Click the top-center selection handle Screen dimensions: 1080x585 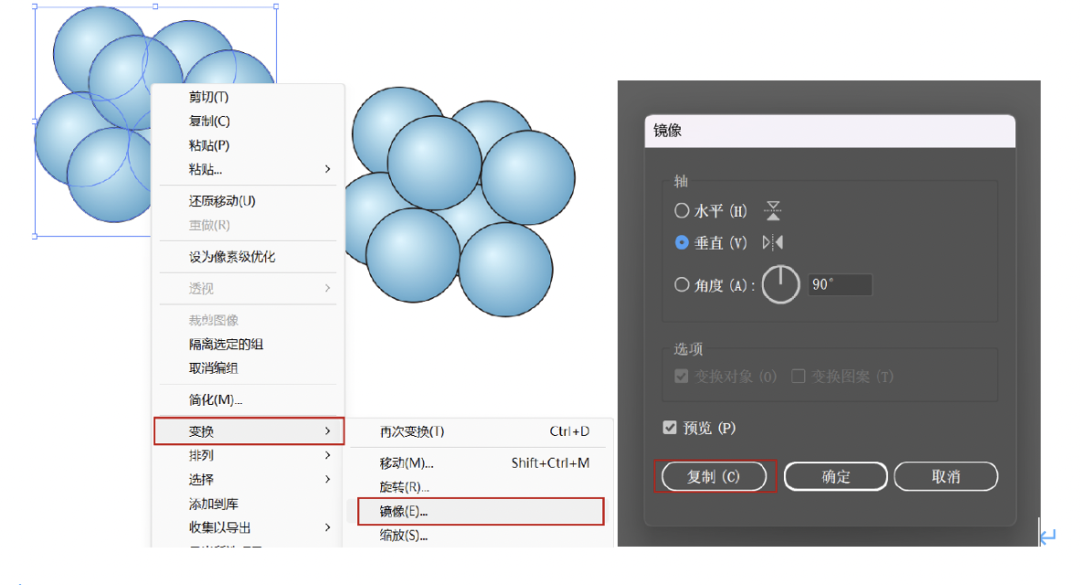[x=156, y=6]
